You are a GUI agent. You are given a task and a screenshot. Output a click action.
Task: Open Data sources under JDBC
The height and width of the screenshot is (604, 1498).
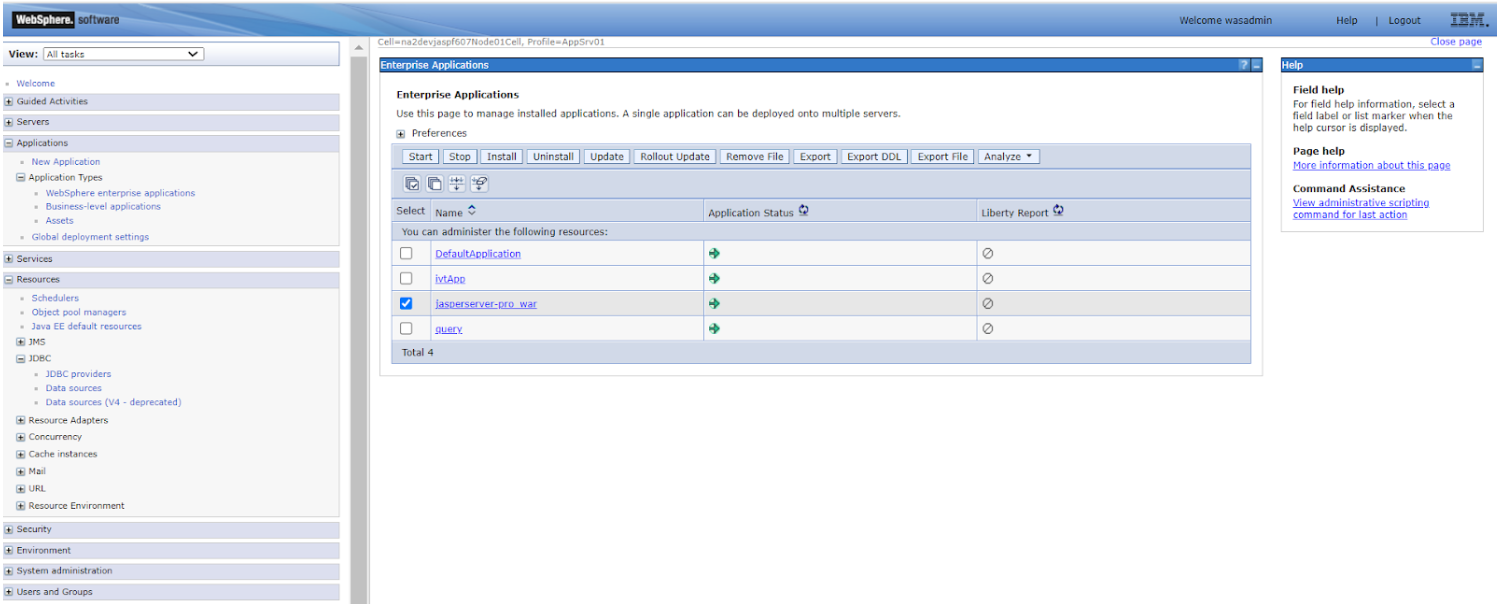pyautogui.click(x=74, y=388)
